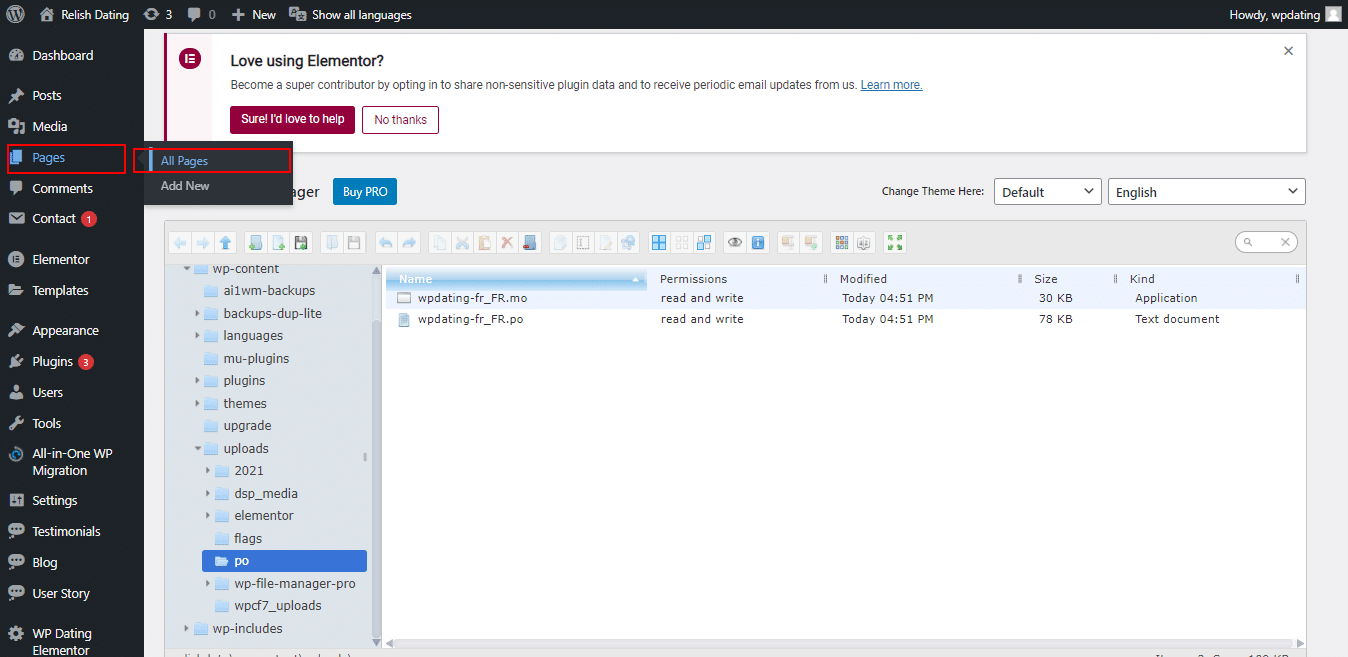Open the language dropdown set to English
The height and width of the screenshot is (657, 1348).
(1207, 192)
